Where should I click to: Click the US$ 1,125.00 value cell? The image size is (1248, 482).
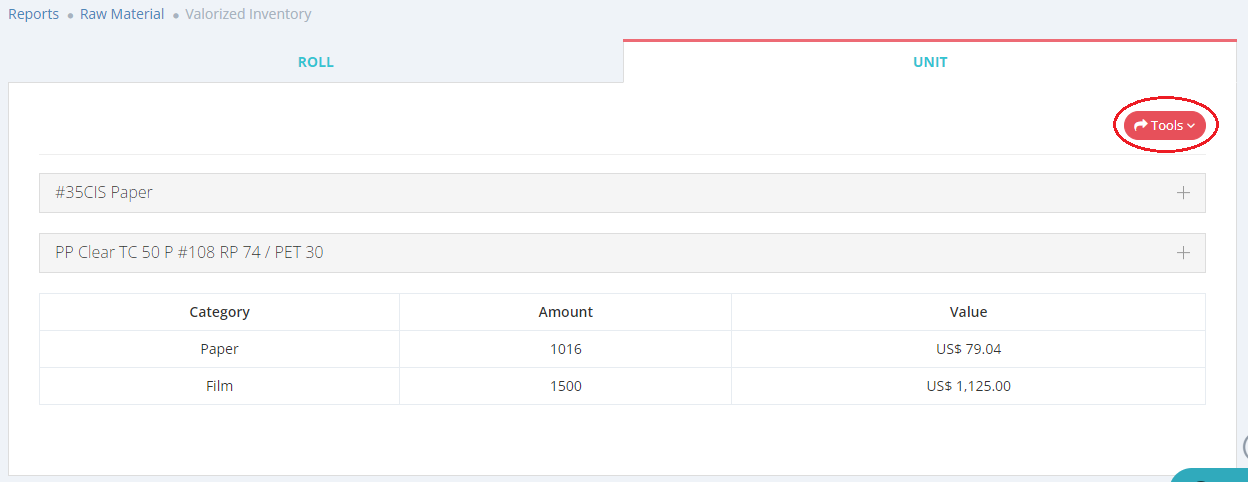click(x=968, y=386)
